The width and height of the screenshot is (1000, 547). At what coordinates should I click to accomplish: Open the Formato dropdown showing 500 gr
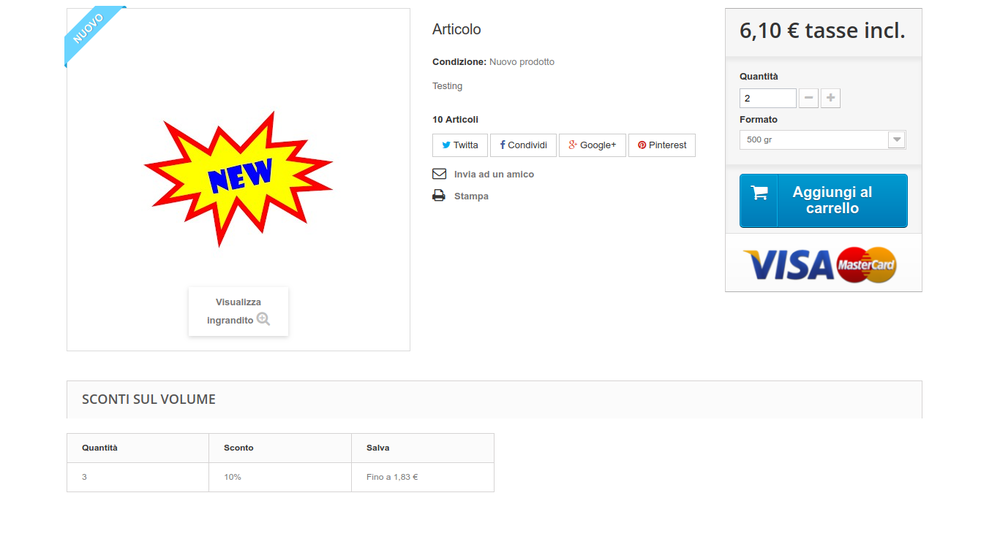(823, 140)
